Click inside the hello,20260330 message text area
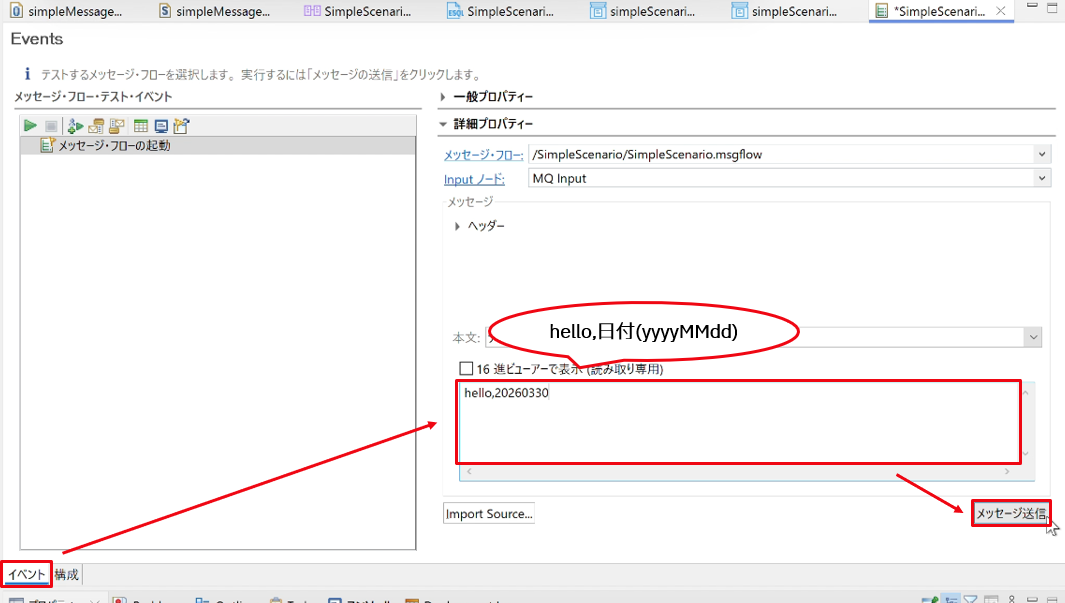Screen dimensions: 1065x603 pyautogui.click(x=738, y=422)
